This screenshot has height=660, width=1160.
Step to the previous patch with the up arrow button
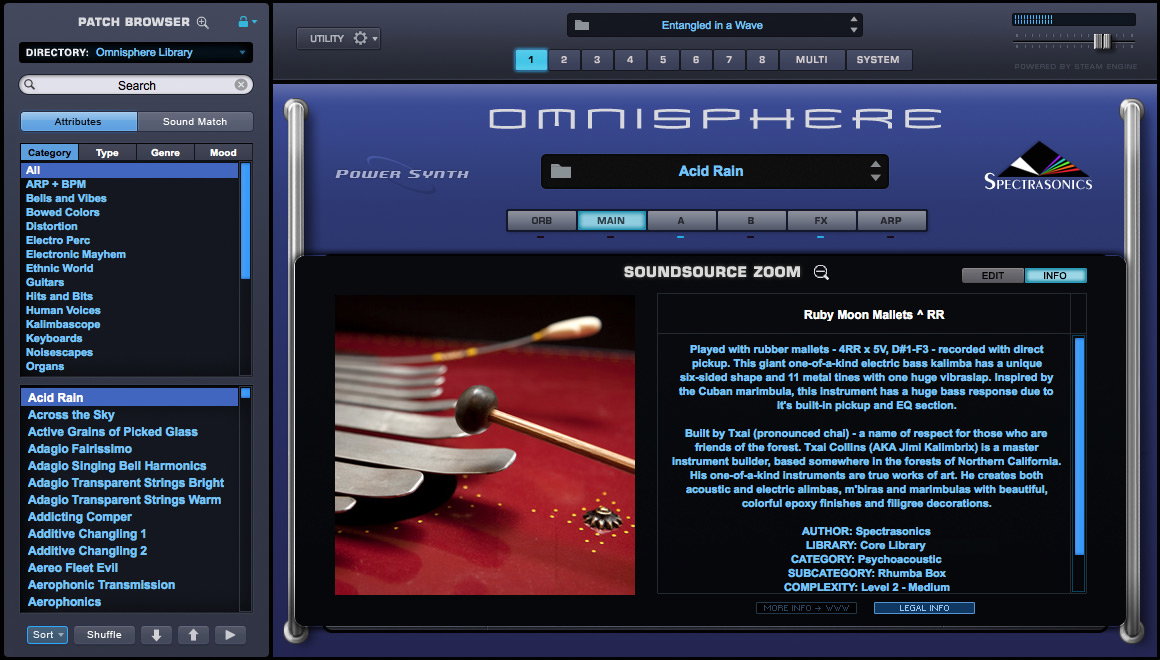click(x=193, y=635)
